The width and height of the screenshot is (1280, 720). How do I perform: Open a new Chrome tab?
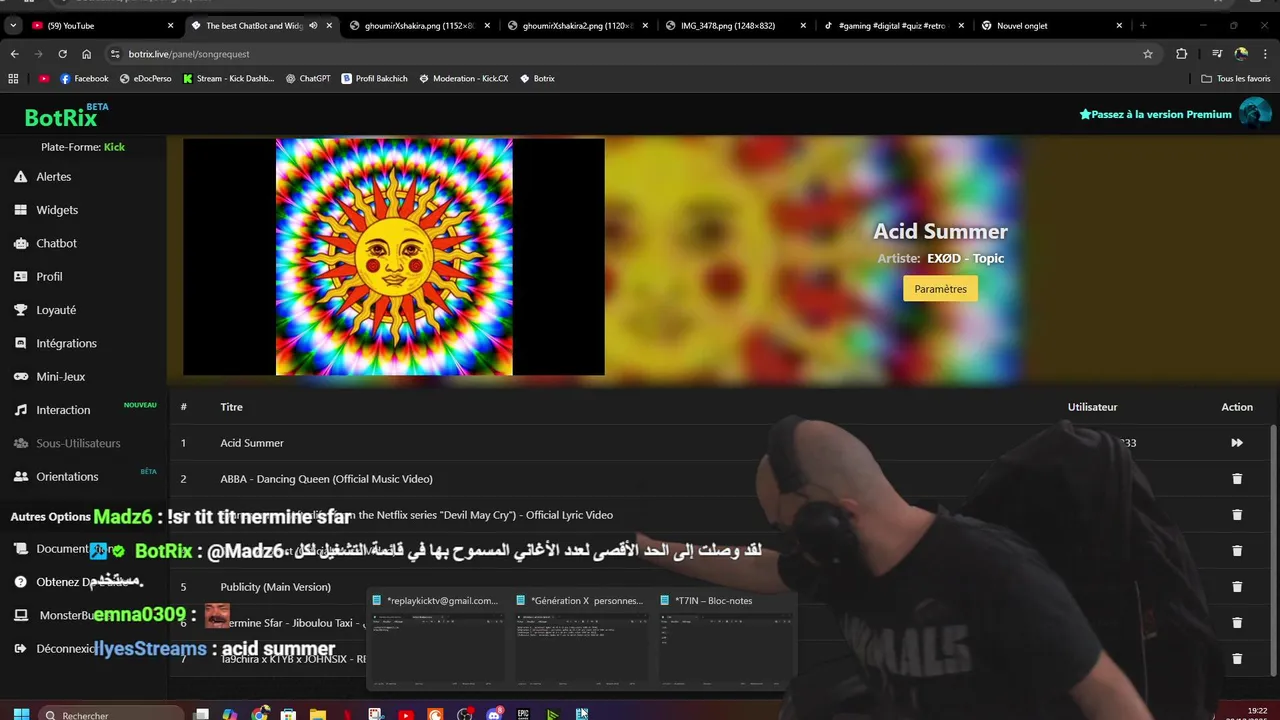(1143, 26)
